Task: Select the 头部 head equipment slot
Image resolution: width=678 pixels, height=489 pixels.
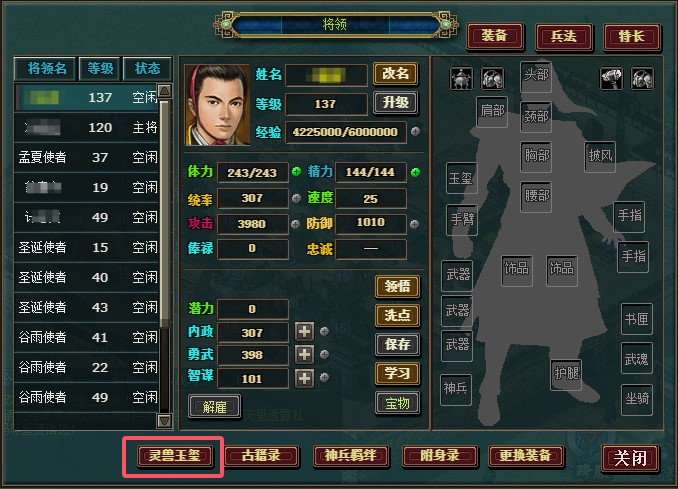Action: [x=536, y=76]
